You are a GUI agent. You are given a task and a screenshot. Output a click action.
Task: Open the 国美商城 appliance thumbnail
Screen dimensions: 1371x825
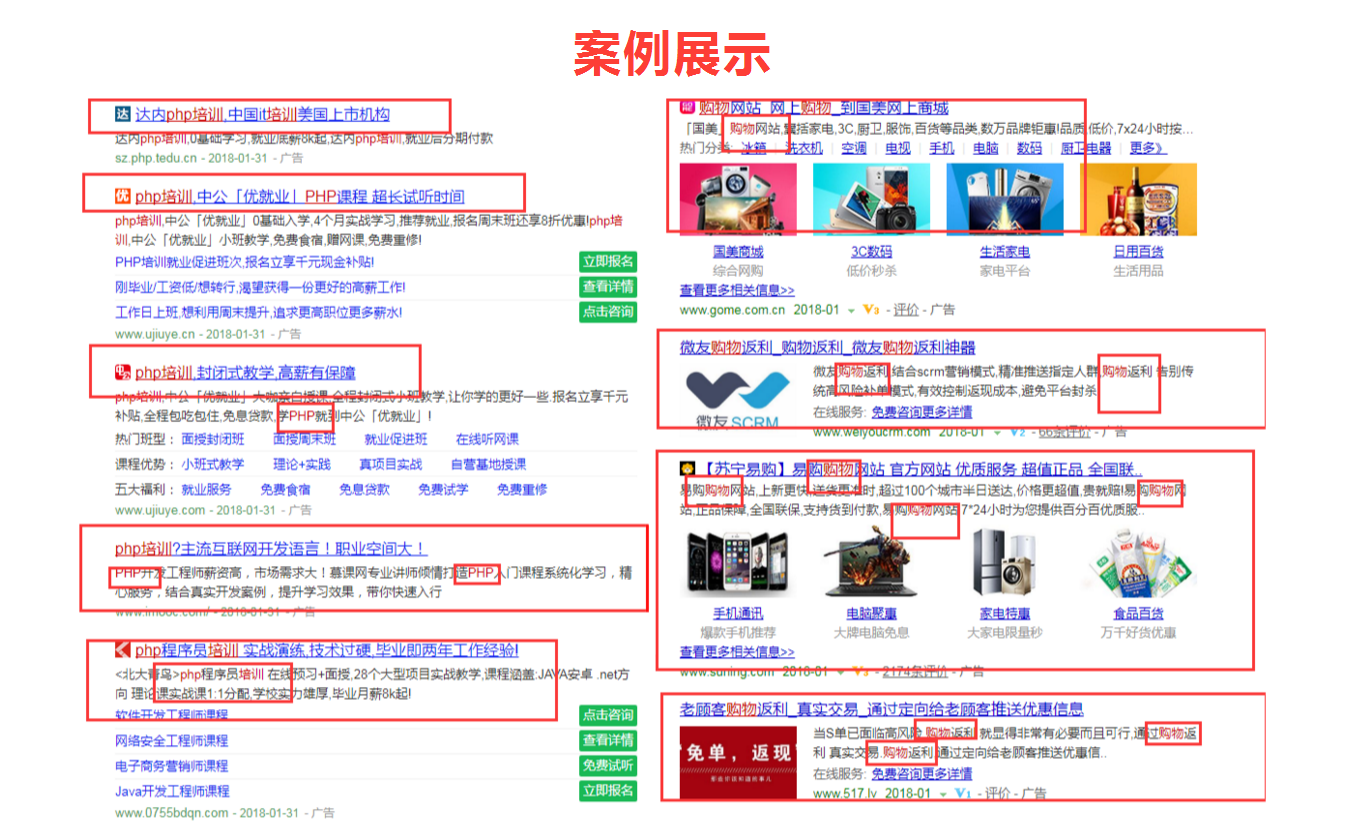738,199
